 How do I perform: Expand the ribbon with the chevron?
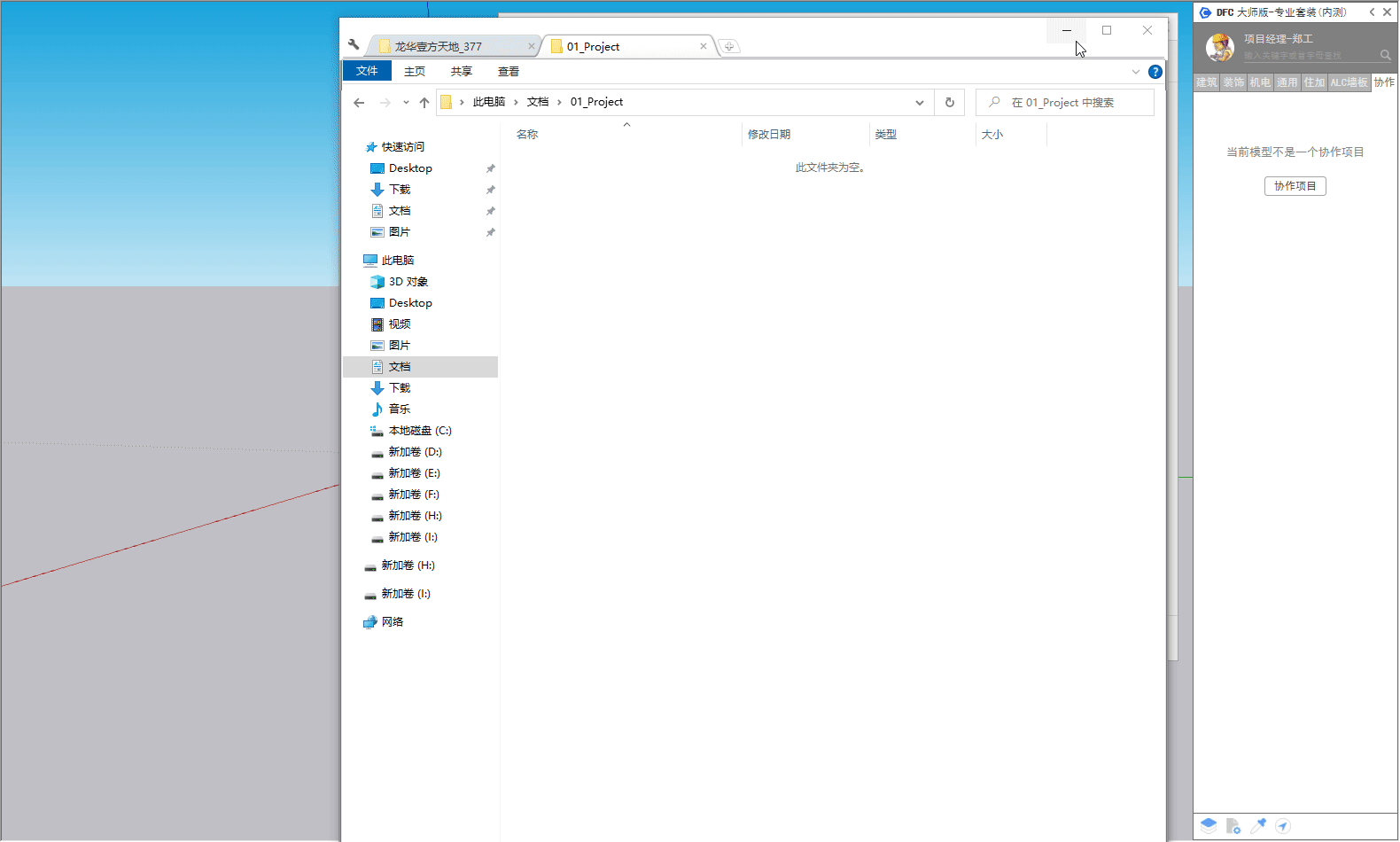1135,72
